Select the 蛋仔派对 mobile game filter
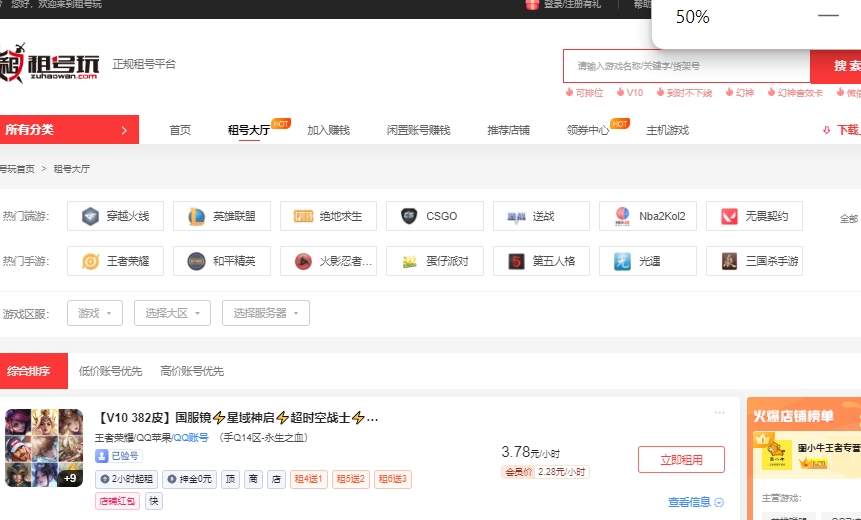This screenshot has height=520, width=861. [435, 261]
